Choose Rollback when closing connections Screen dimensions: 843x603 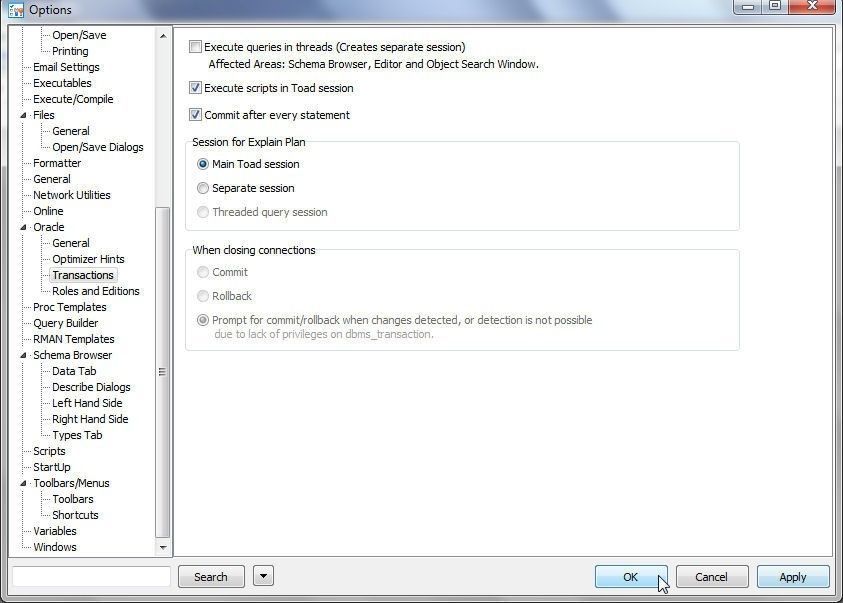[203, 296]
